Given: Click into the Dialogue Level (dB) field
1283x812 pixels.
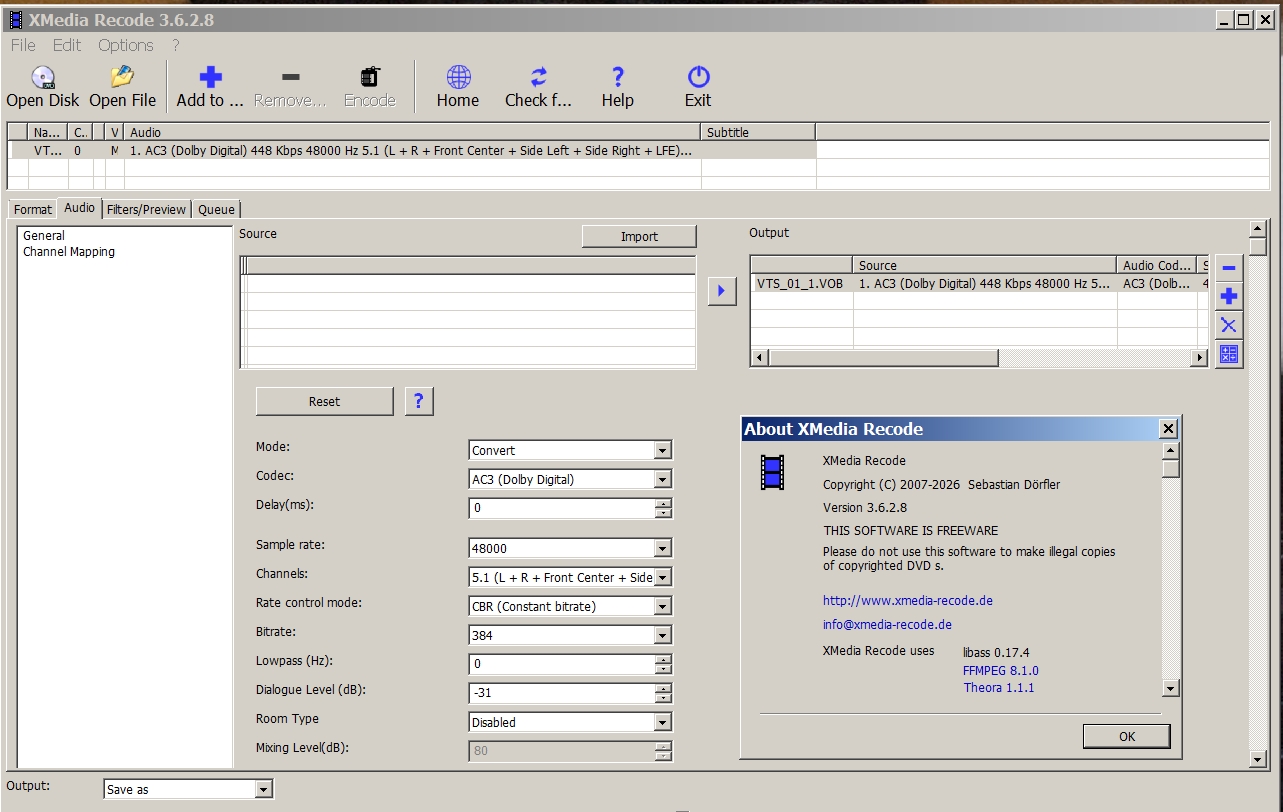Looking at the screenshot, I should pos(562,693).
